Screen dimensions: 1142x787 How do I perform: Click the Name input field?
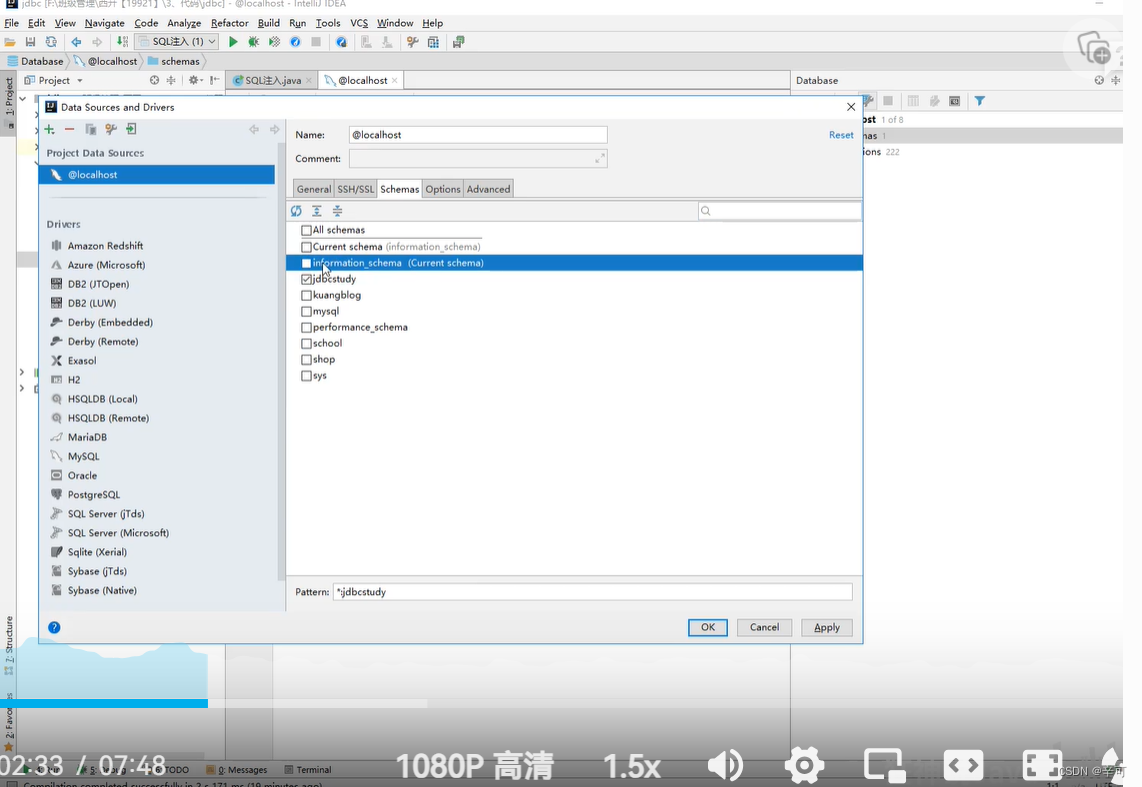(x=478, y=135)
